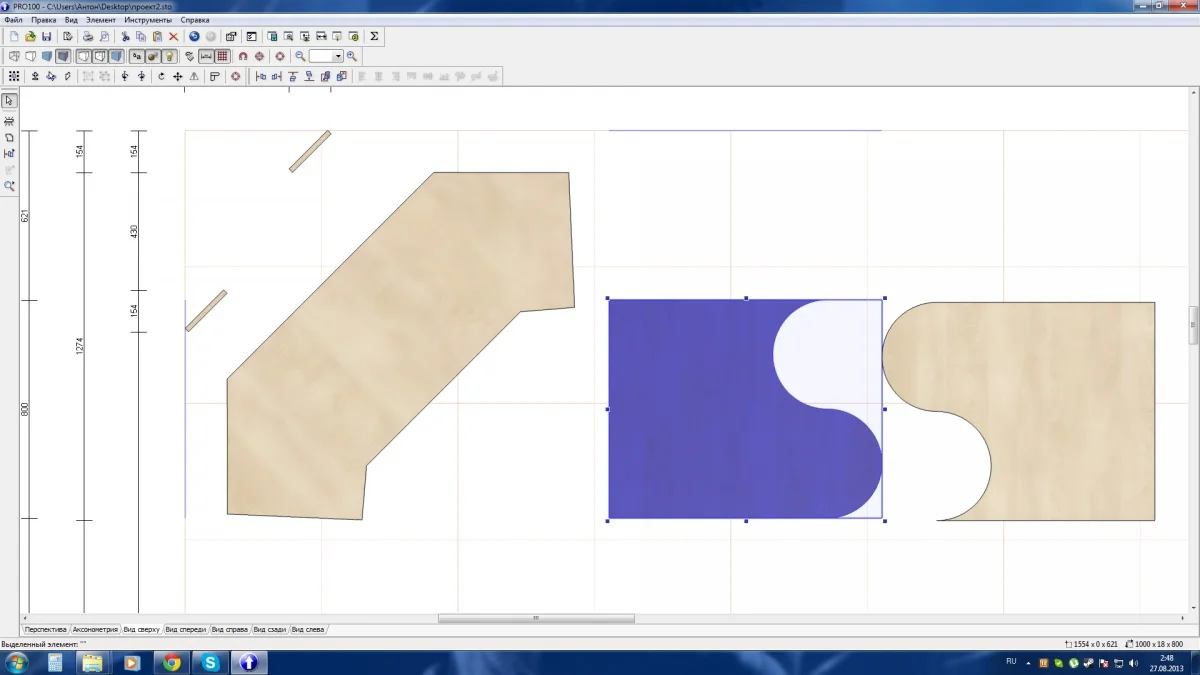Click the Sigma report icon
The height and width of the screenshot is (675, 1200).
[x=374, y=37]
